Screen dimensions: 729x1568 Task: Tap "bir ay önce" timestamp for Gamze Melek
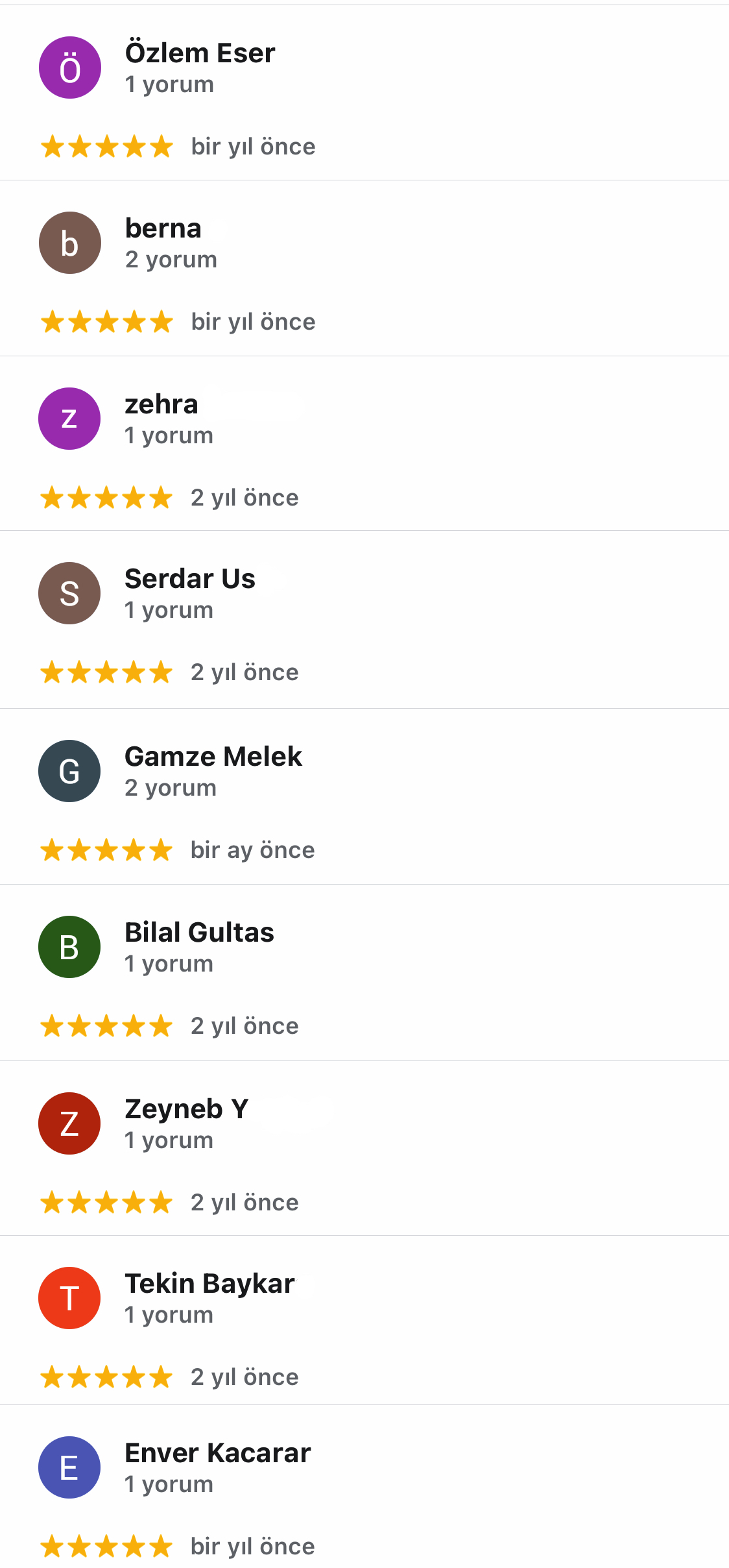click(x=252, y=850)
